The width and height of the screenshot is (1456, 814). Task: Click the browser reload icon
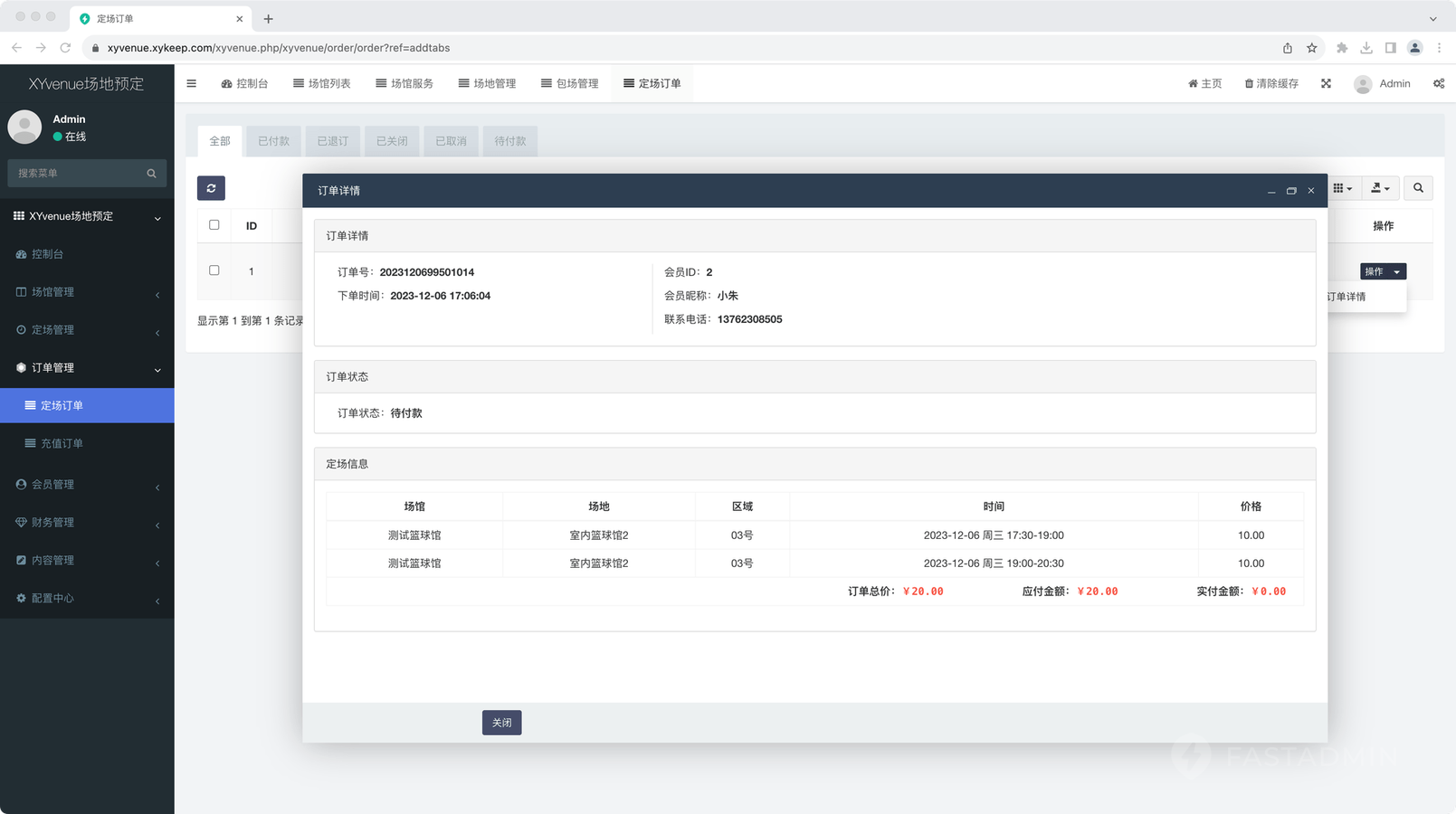(x=65, y=48)
